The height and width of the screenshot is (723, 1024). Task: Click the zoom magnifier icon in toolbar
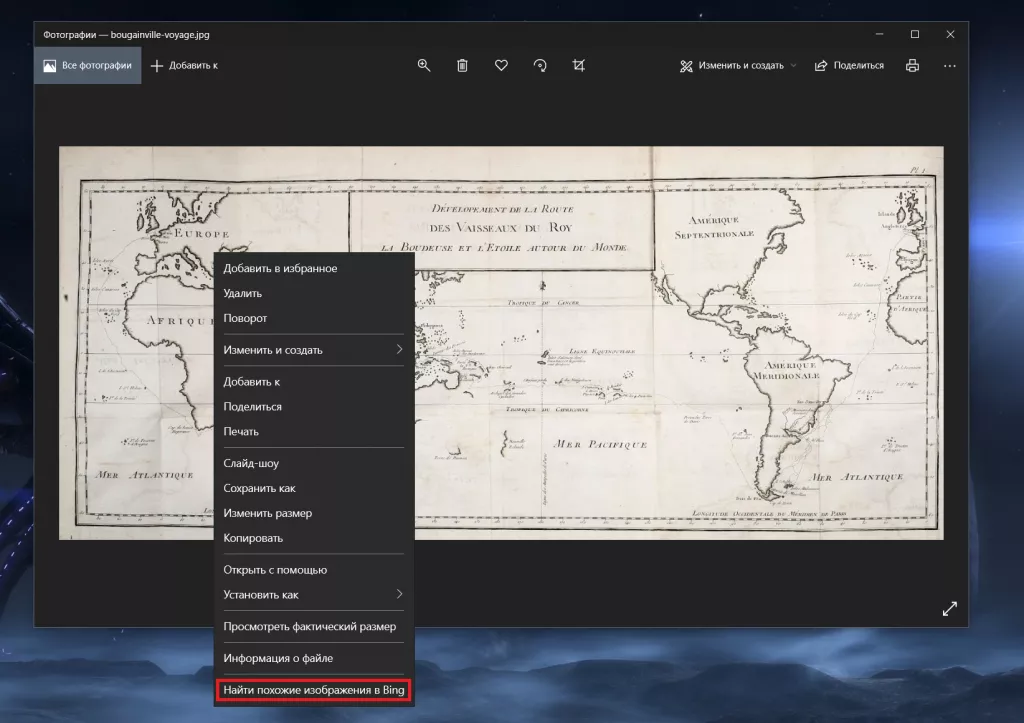pos(424,65)
